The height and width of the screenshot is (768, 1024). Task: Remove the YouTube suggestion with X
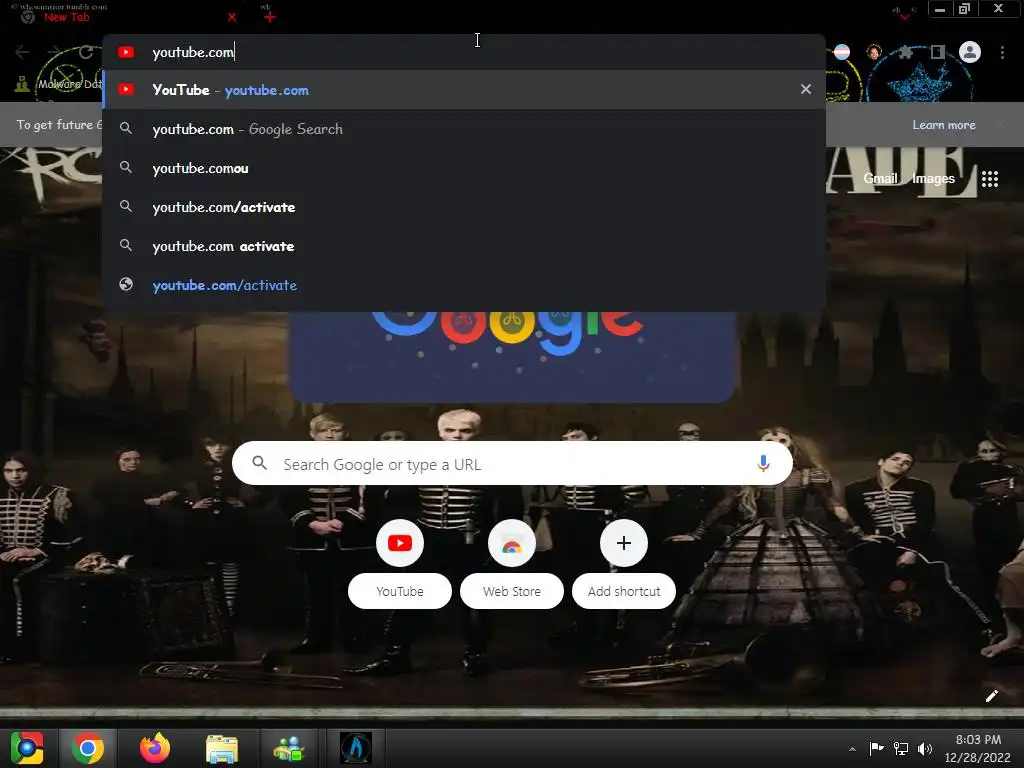[806, 89]
